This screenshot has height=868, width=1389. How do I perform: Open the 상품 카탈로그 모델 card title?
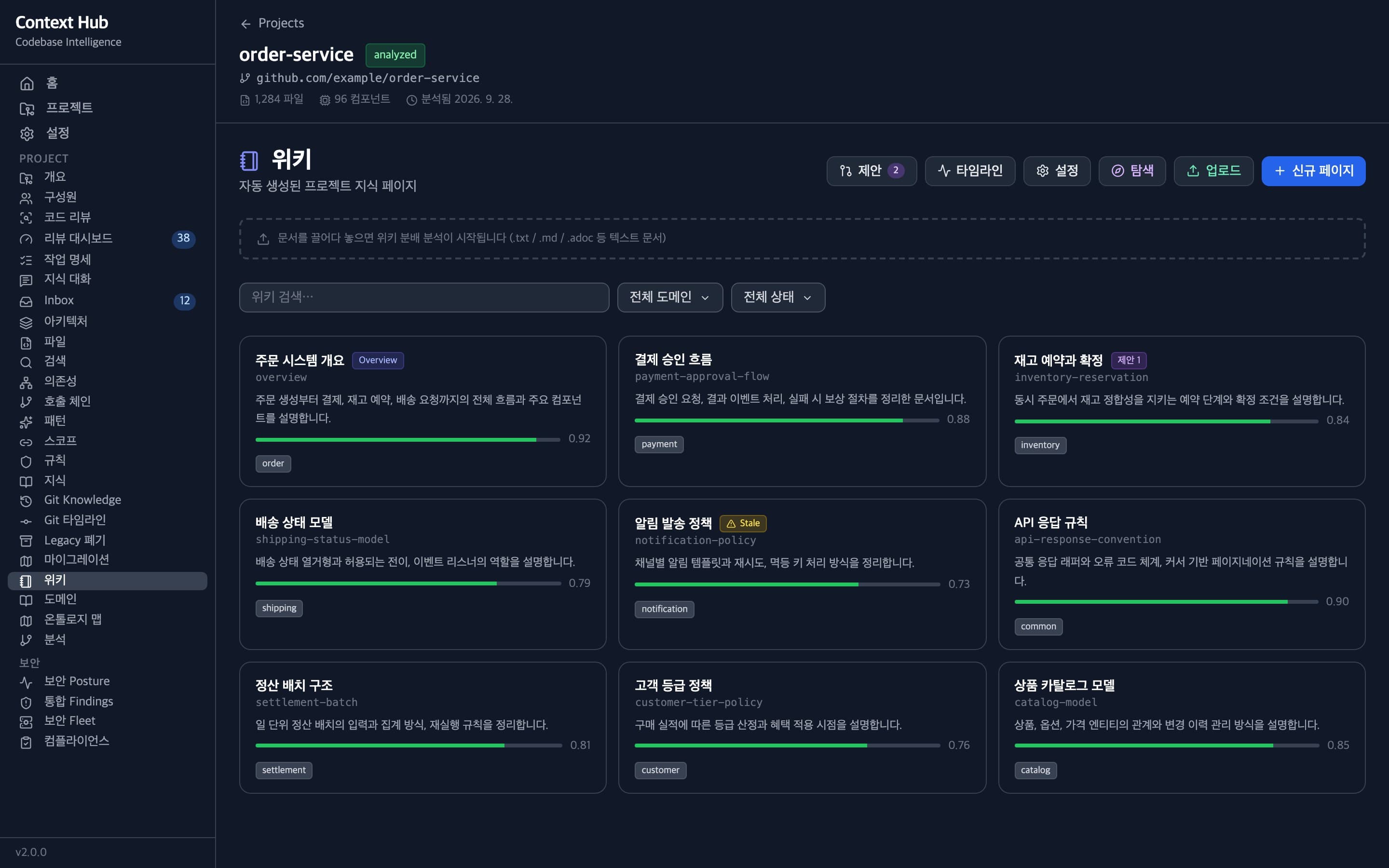[1064, 685]
